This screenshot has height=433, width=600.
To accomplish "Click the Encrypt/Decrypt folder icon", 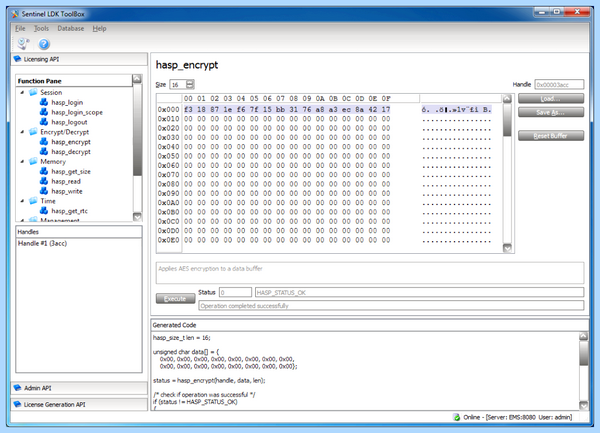I will tap(34, 132).
